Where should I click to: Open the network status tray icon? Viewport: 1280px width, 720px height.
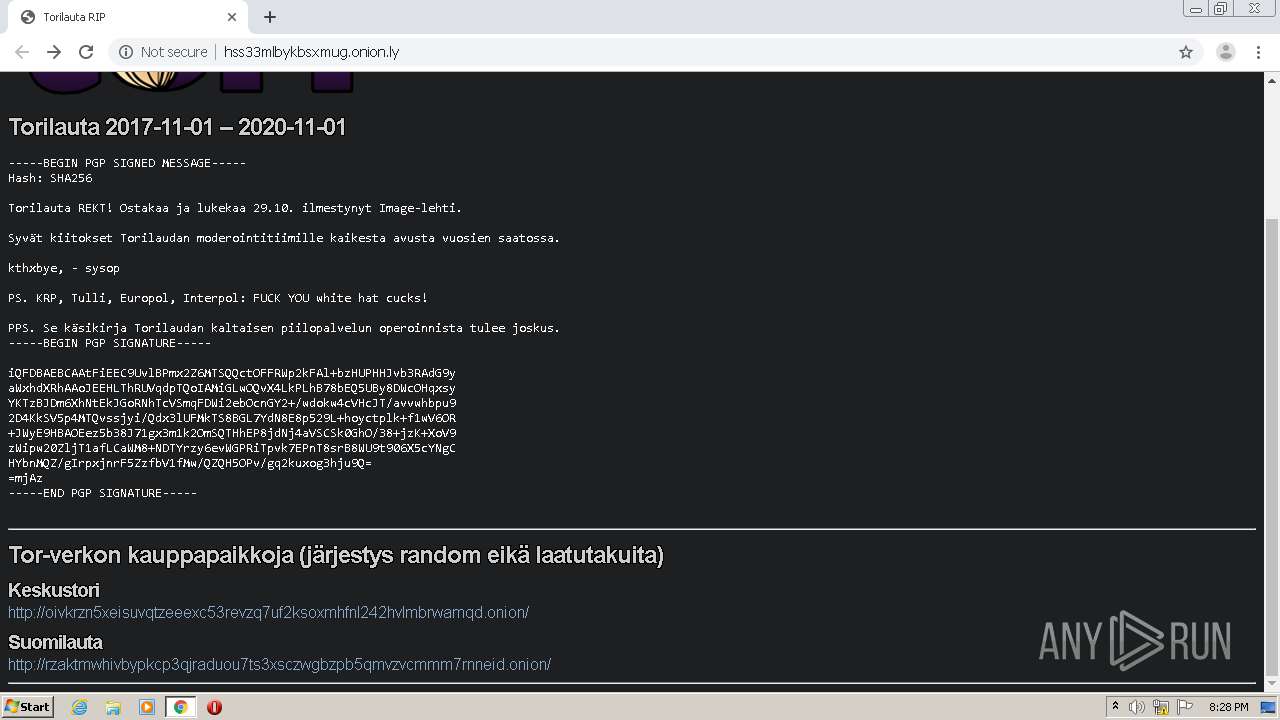coord(1161,707)
